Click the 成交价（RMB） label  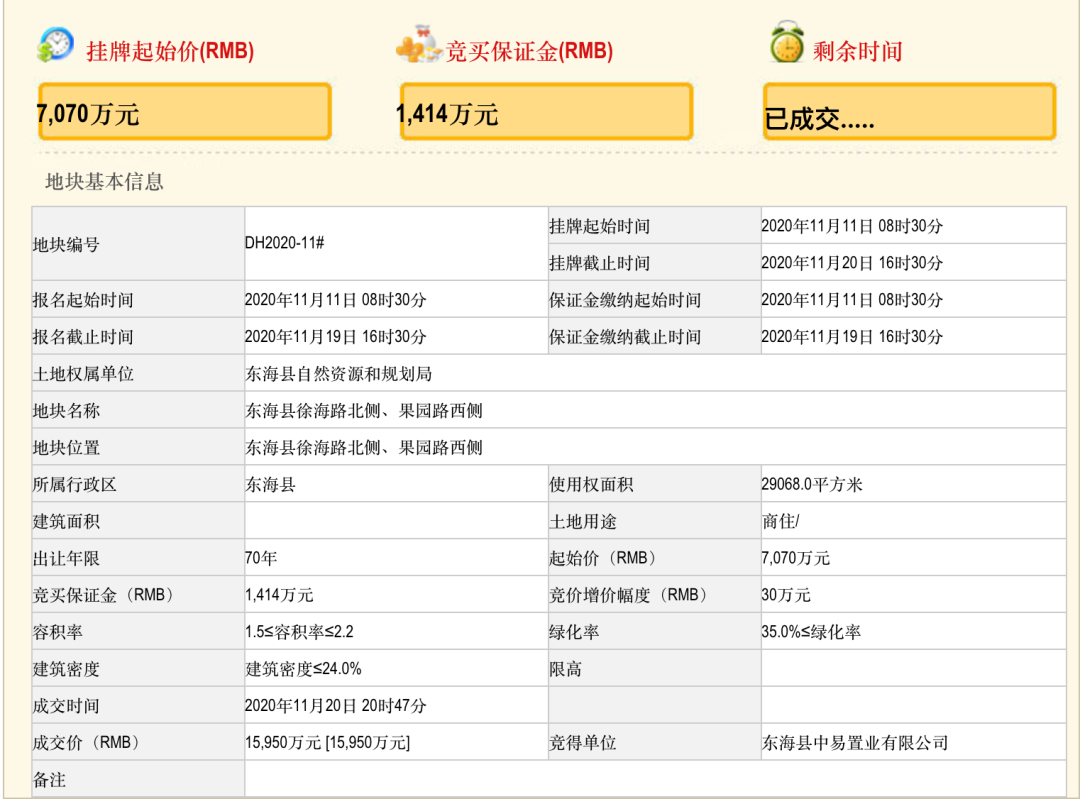pyautogui.click(x=88, y=743)
